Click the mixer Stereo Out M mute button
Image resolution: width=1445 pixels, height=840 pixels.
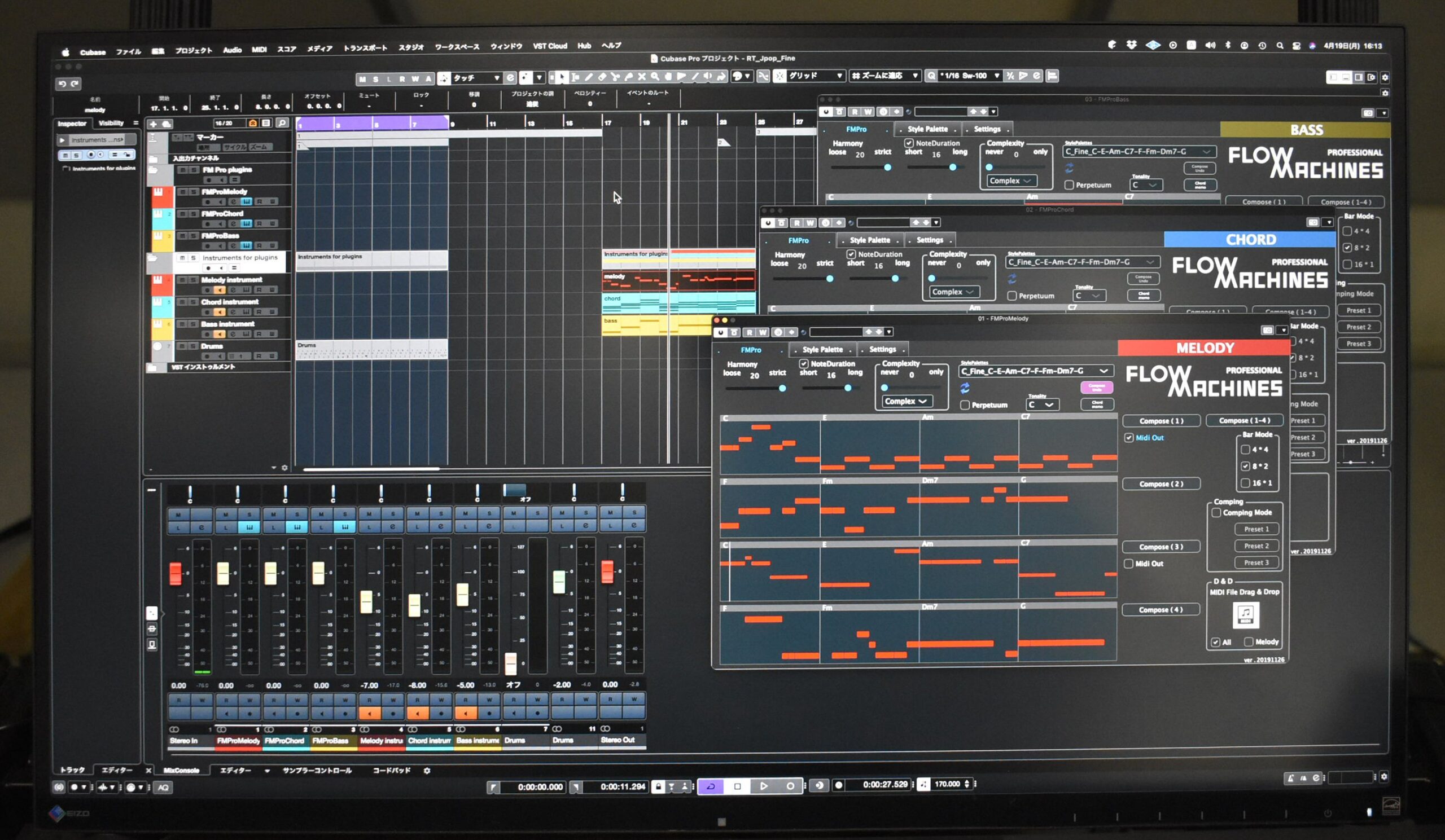tap(611, 513)
